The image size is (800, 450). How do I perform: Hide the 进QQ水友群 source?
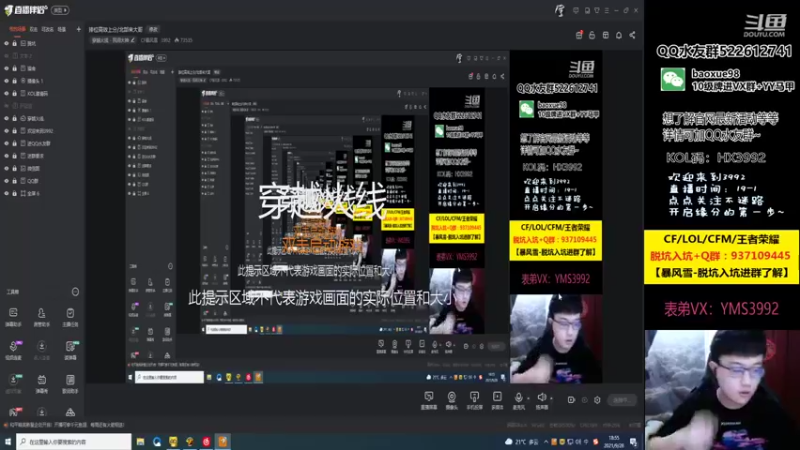7,143
